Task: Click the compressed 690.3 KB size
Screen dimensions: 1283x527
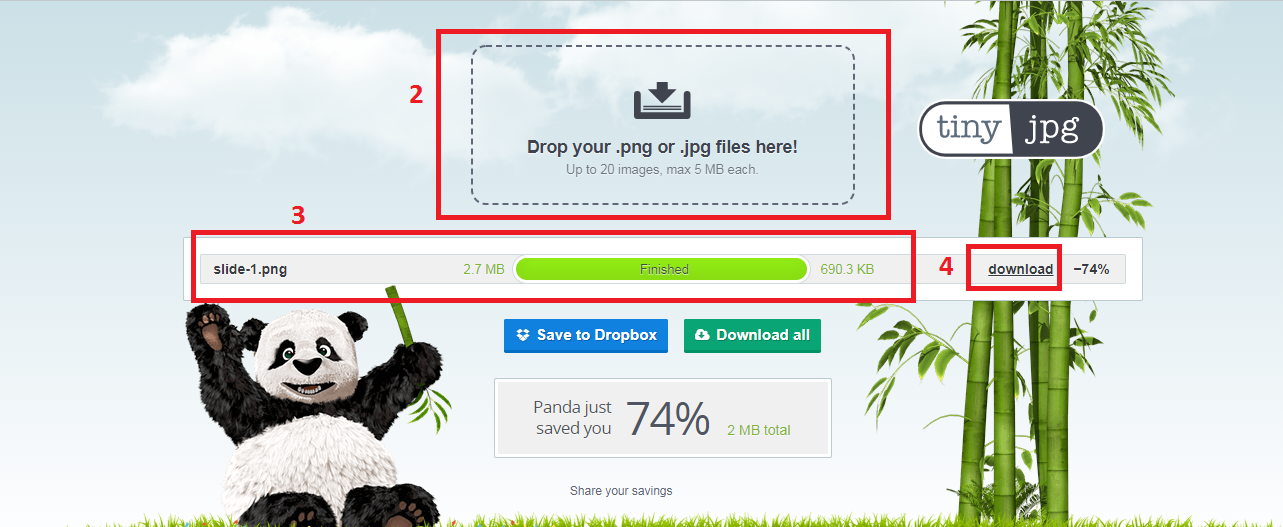Action: (x=847, y=269)
